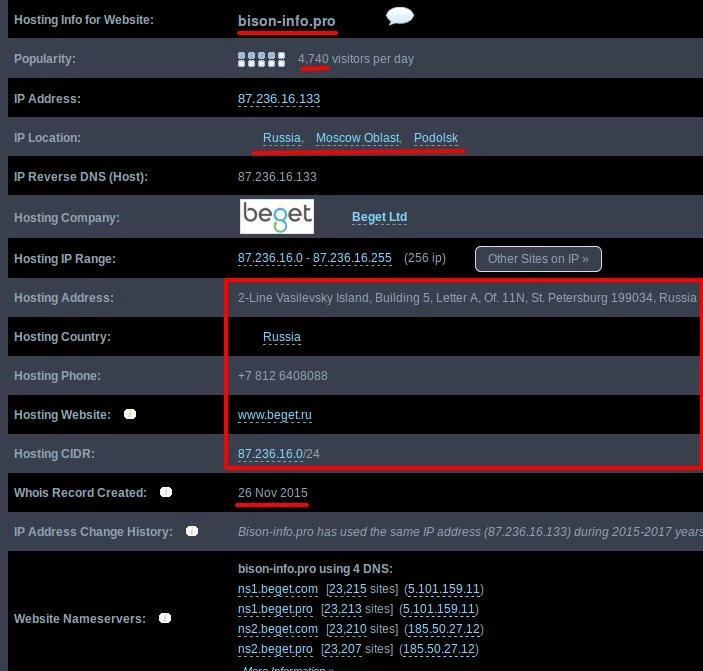
Task: Click the Beget logo image
Action: coord(277,216)
